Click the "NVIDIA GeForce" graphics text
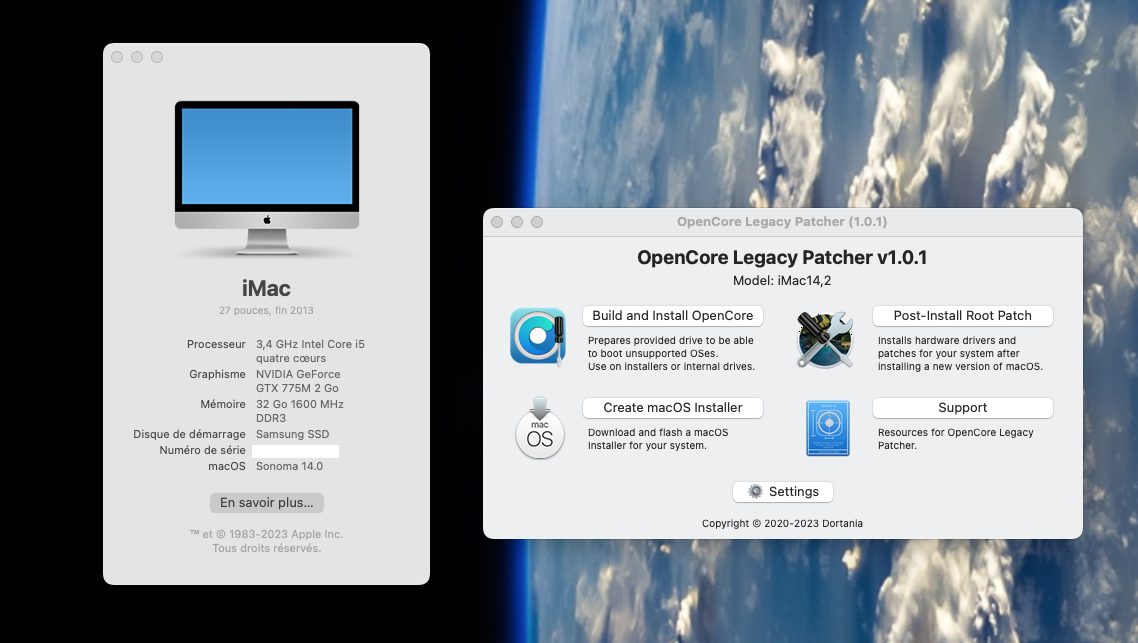This screenshot has height=643, width=1138. [298, 374]
